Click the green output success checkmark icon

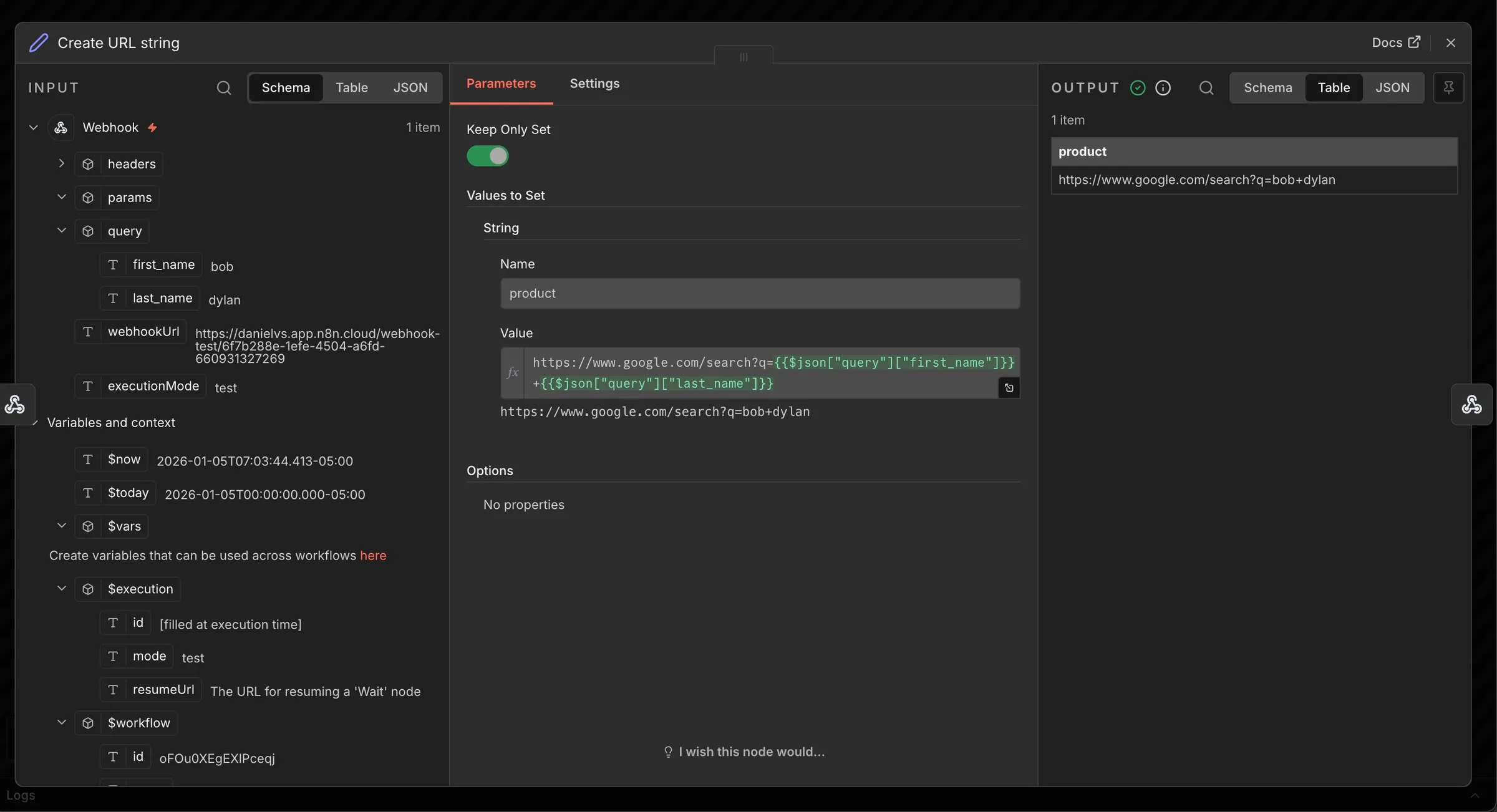(1138, 88)
